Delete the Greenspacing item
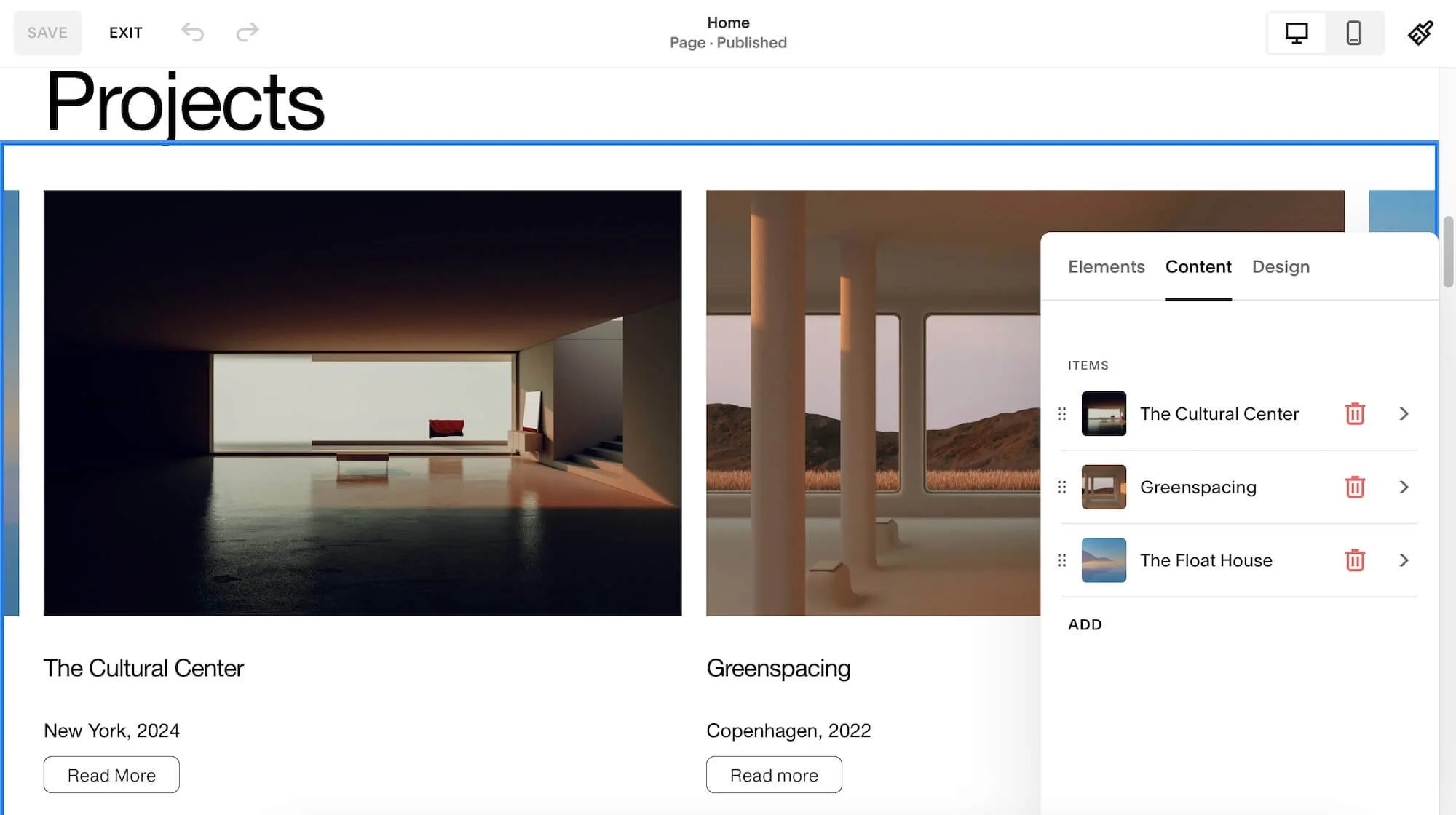 1355,487
